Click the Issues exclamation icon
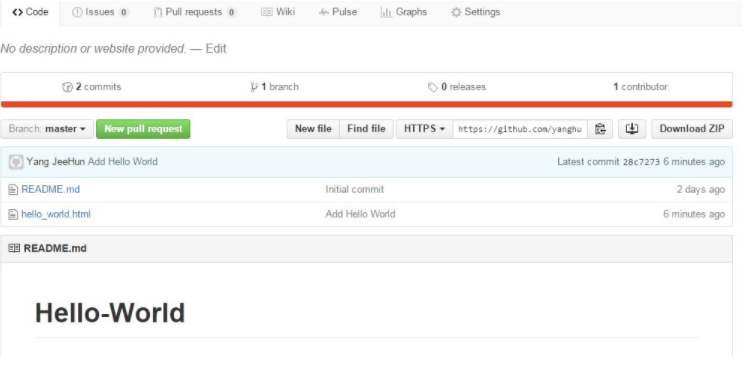The width and height of the screenshot is (748, 365). pyautogui.click(x=77, y=13)
